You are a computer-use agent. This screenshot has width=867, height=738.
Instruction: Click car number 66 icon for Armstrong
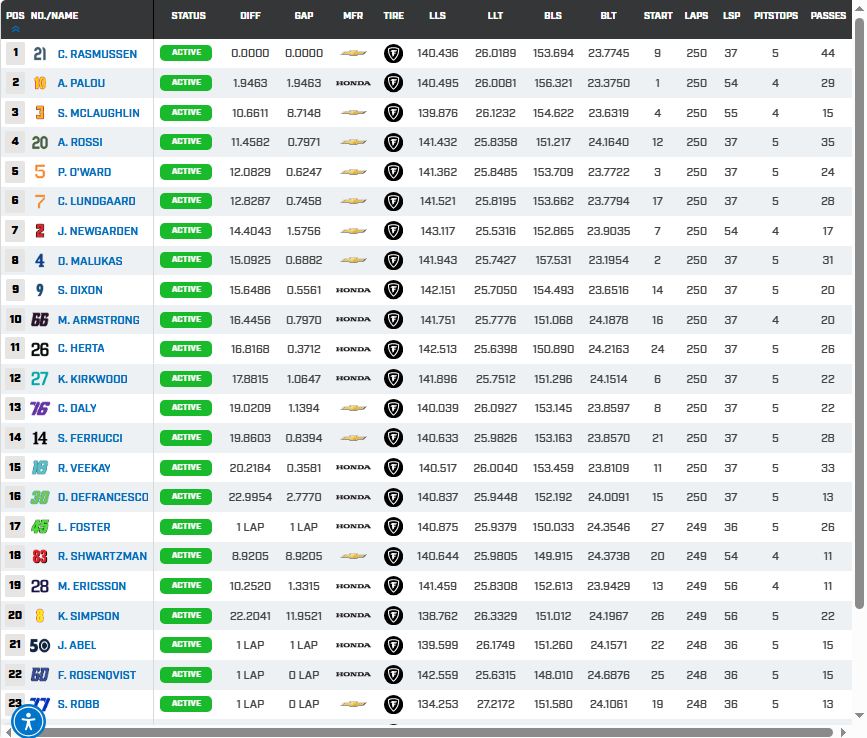tap(40, 320)
